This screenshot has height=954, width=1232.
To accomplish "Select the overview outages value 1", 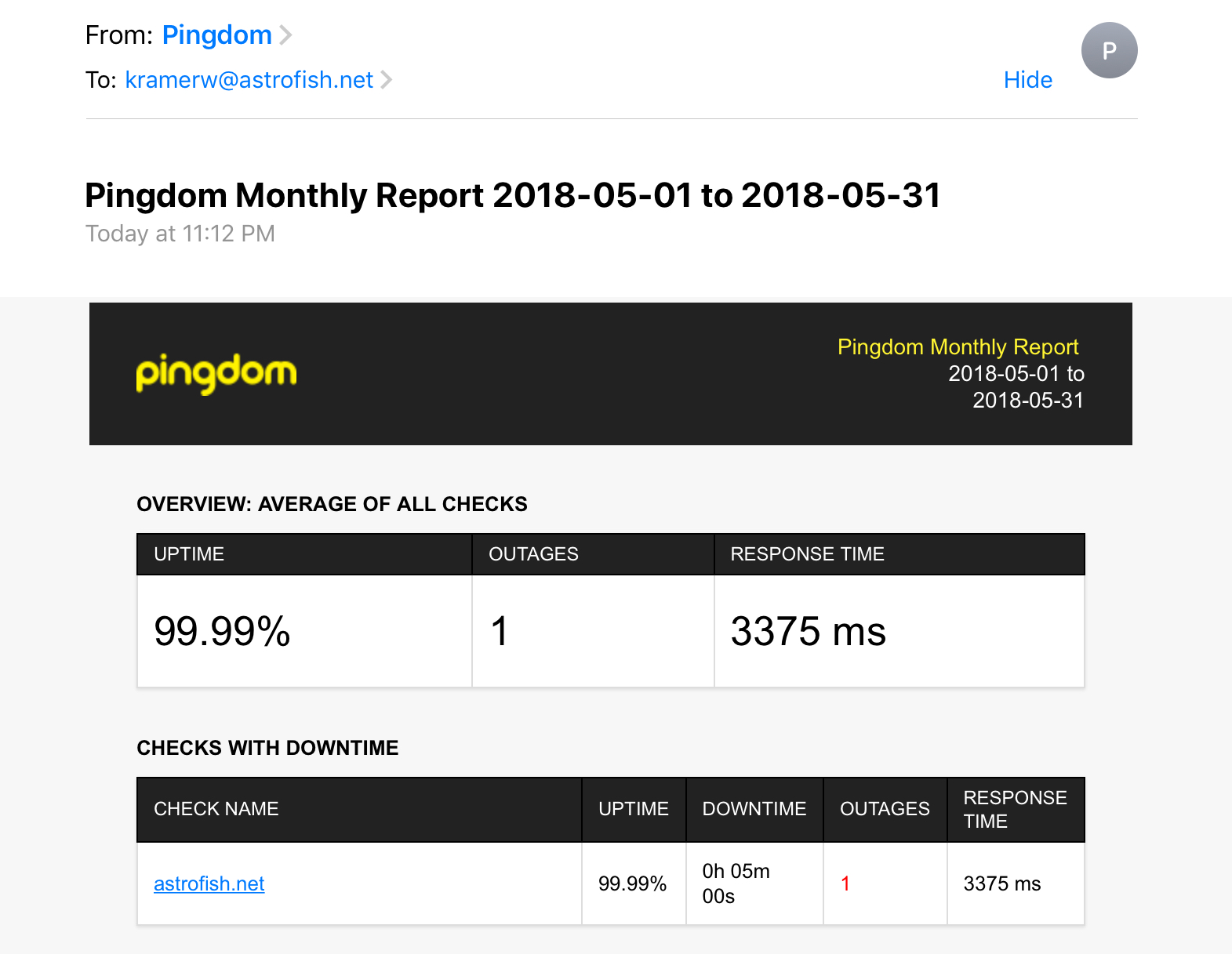I will click(x=500, y=631).
